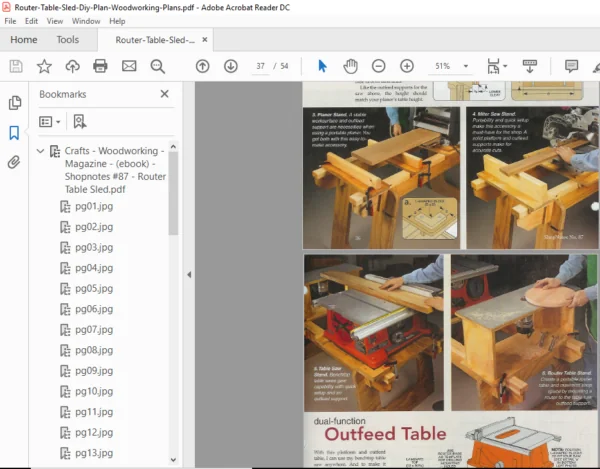The height and width of the screenshot is (469, 600).
Task: Click the bookmarks panel scrollbar thumb
Action: pyautogui.click(x=173, y=193)
